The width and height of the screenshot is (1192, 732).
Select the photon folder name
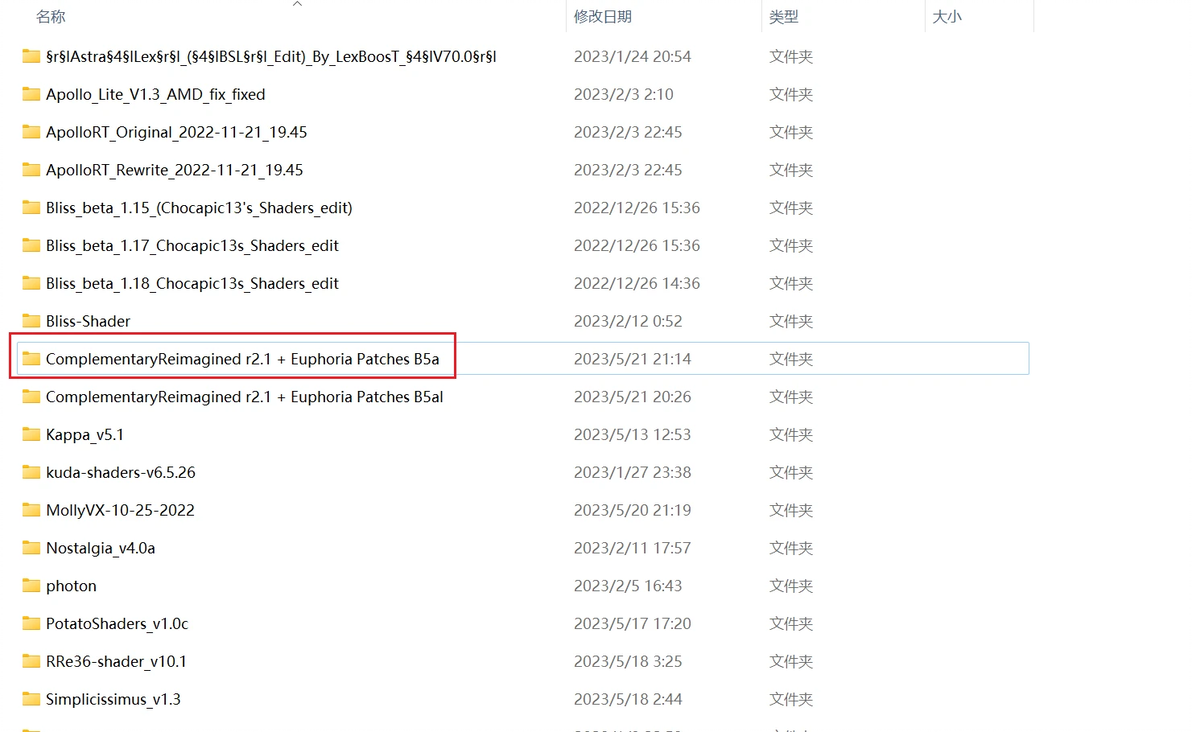click(x=71, y=586)
